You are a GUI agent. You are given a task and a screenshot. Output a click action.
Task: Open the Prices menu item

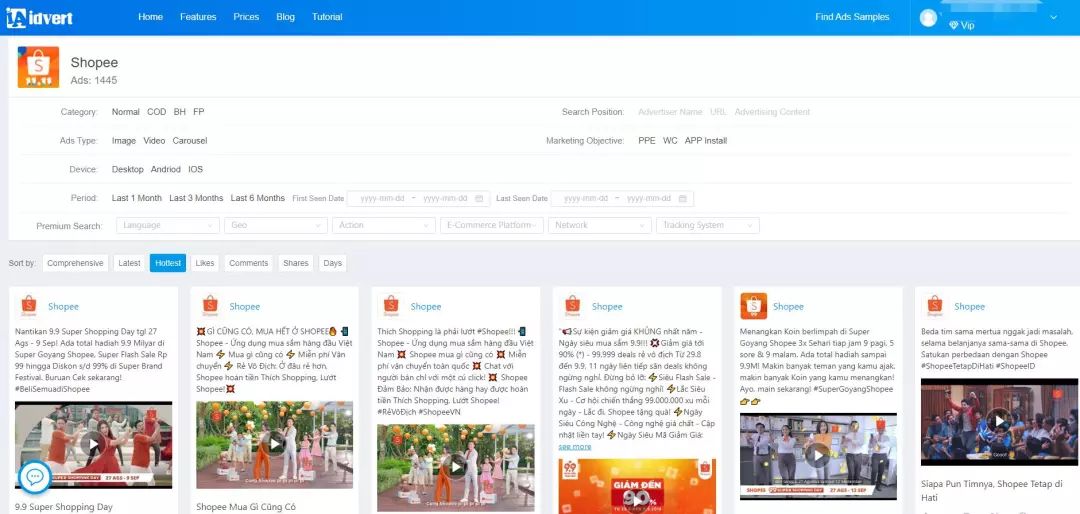click(x=246, y=17)
